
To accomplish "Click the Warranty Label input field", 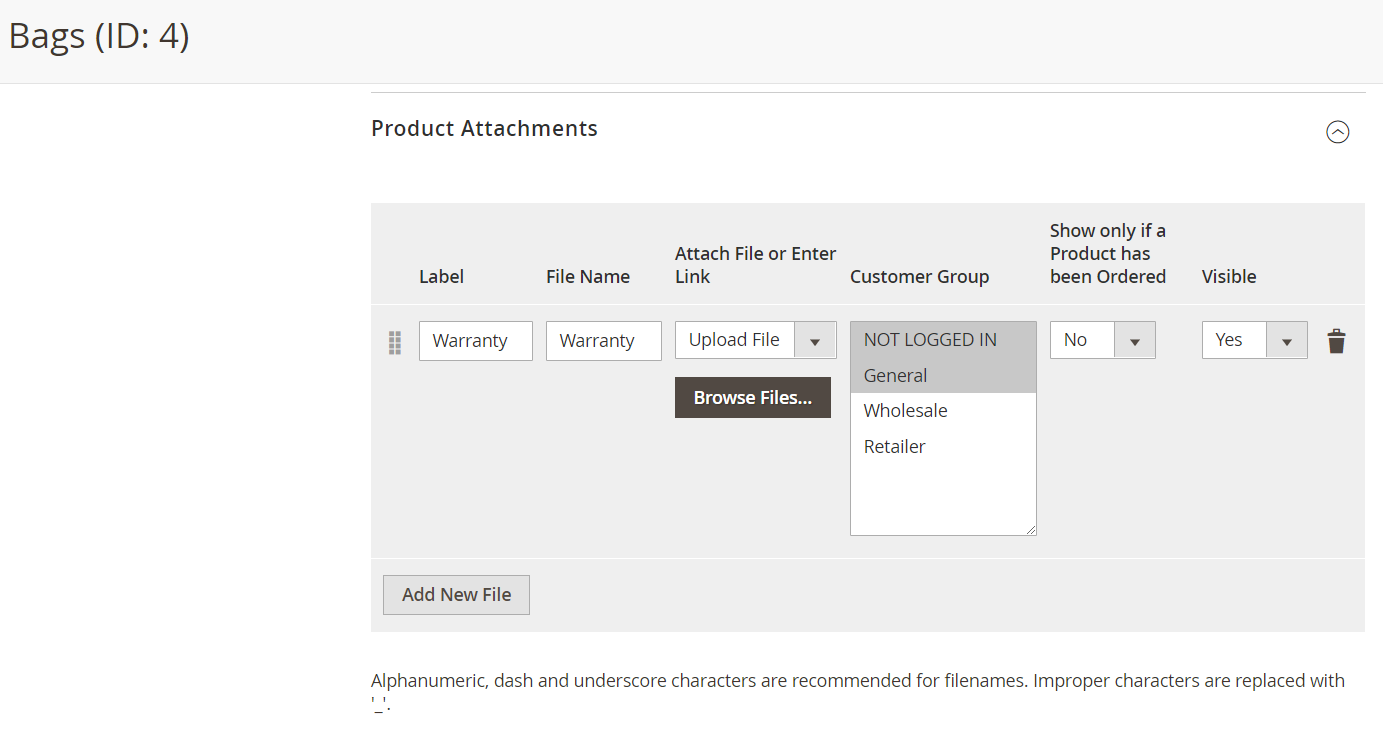I will 475,340.
